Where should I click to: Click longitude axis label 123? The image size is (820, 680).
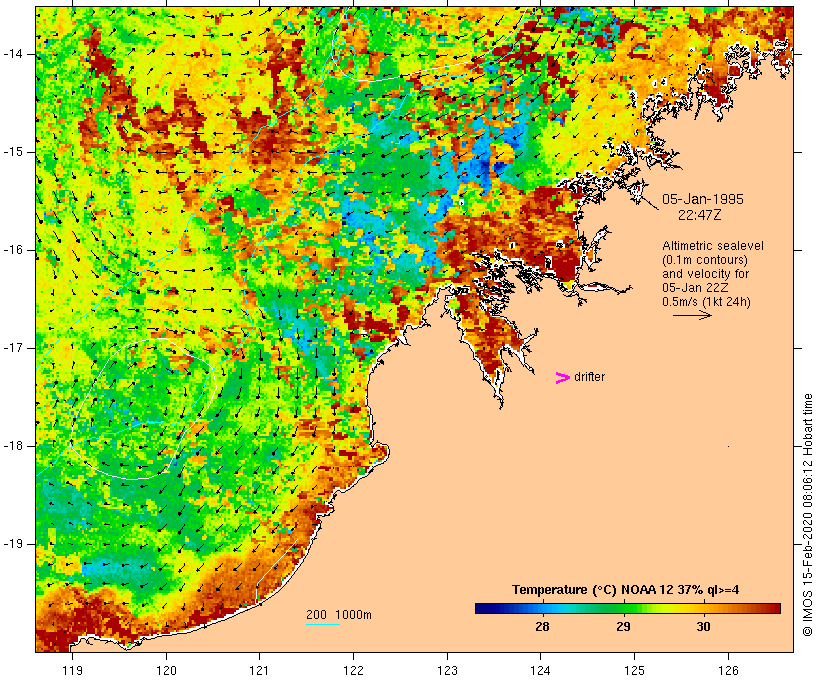pos(447,670)
